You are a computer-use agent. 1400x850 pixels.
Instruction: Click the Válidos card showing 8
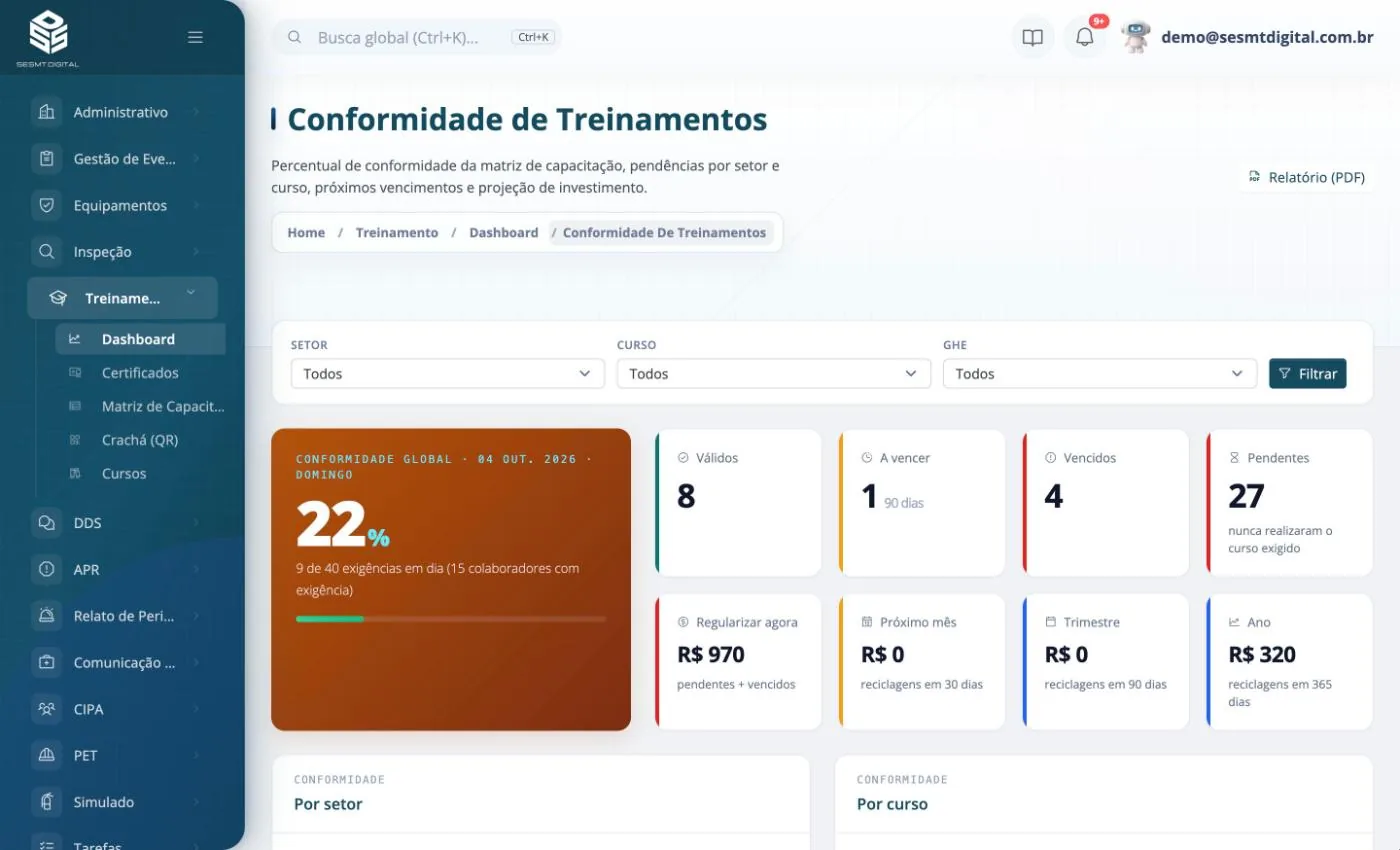[738, 503]
